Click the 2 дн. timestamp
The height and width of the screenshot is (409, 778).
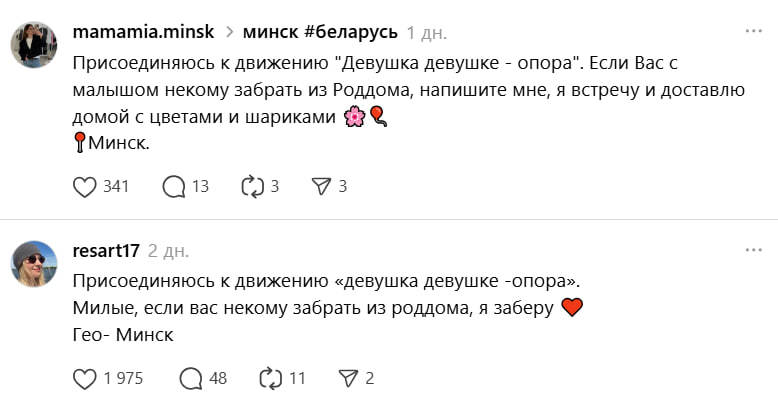(x=168, y=250)
